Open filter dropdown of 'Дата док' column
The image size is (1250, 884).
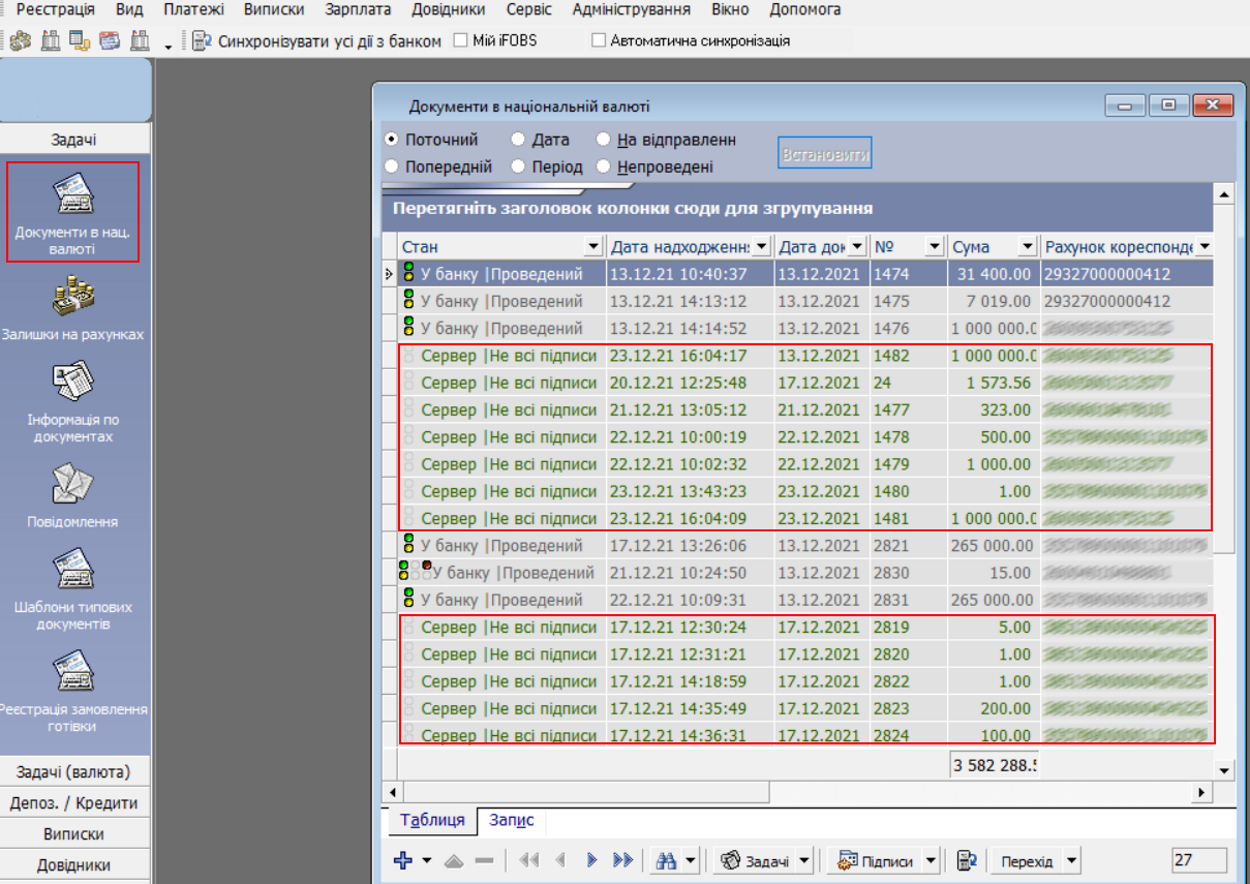pos(857,247)
